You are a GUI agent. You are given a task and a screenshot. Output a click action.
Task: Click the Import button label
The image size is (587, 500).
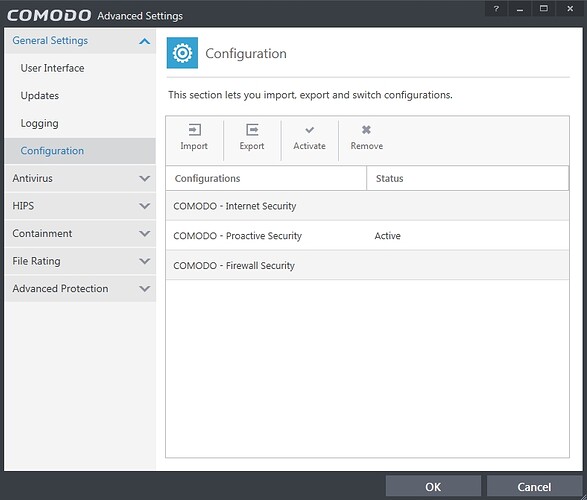[194, 146]
